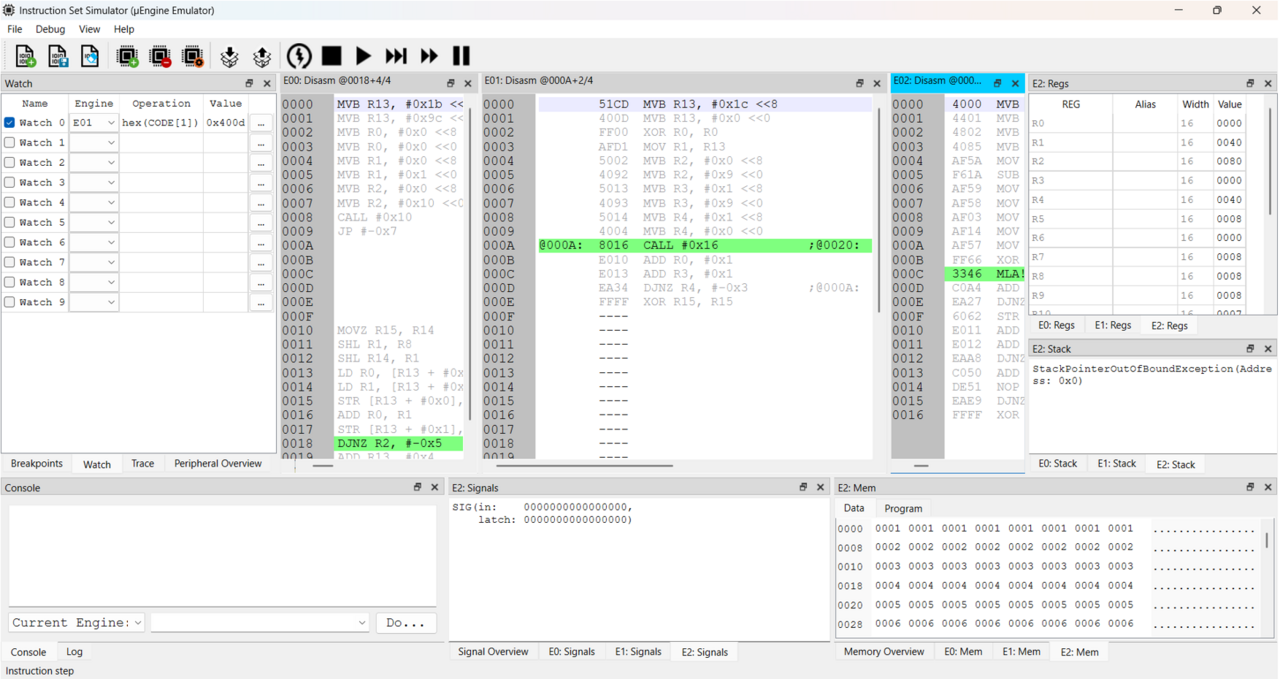Screen dimensions: 1280x679
Task: Click the reset lightning bolt icon
Action: tap(299, 56)
